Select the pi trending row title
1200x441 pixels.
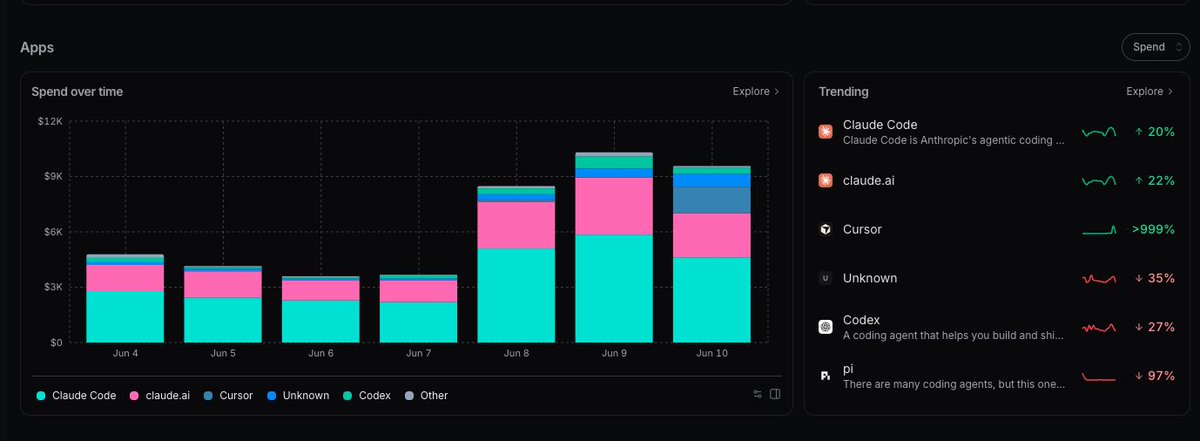click(849, 369)
